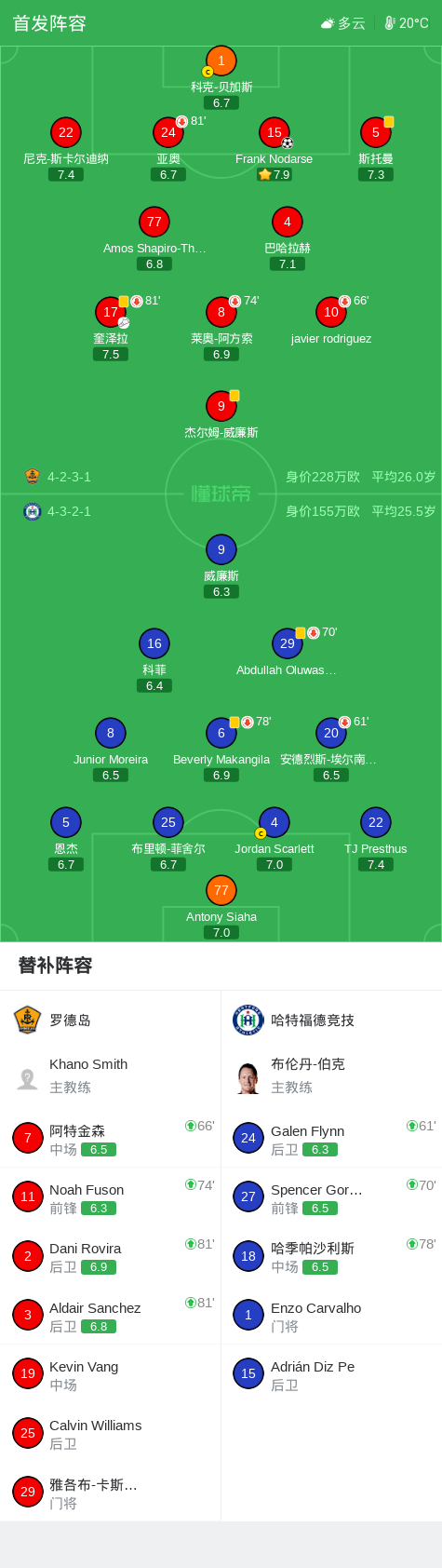The height and width of the screenshot is (1568, 442).
Task: Open substitute Galen Flynn entry
Action: point(332,1139)
